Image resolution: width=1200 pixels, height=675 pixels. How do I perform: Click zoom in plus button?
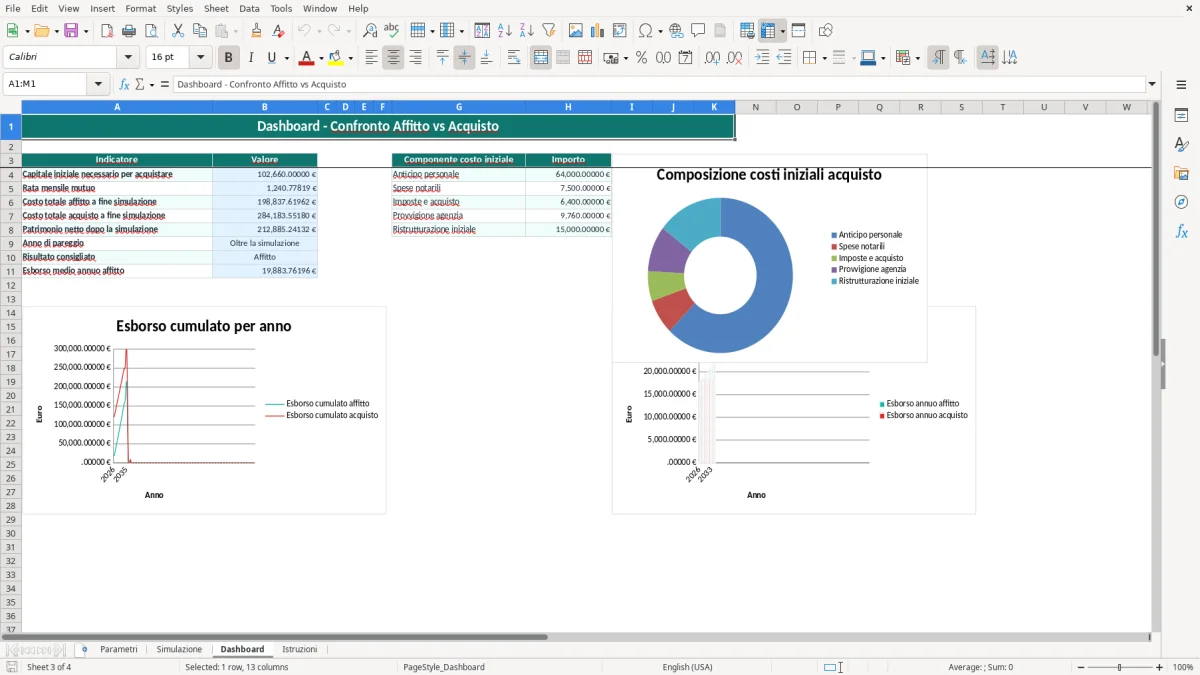click(1159, 667)
